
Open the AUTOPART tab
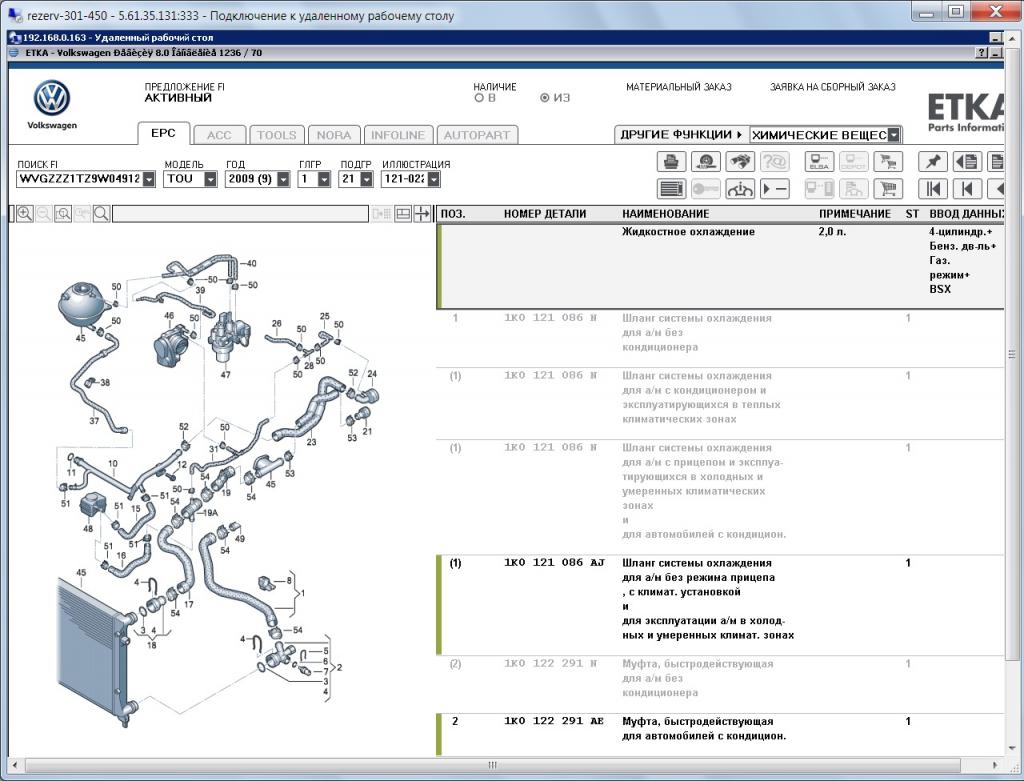477,135
